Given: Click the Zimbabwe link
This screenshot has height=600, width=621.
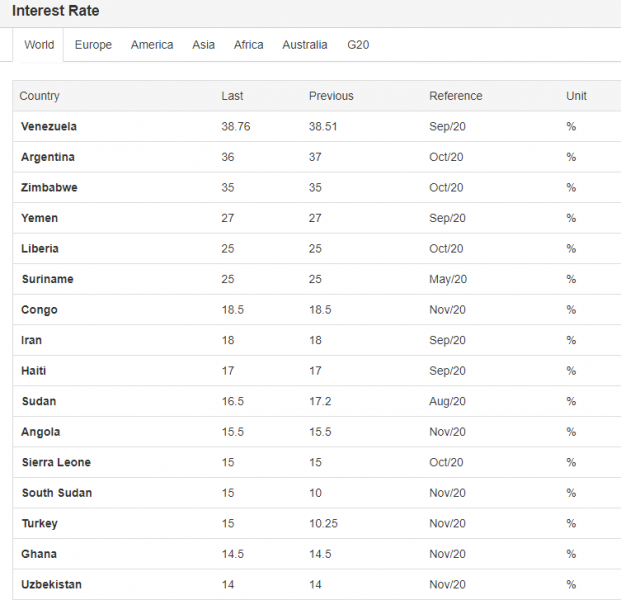Looking at the screenshot, I should click(x=49, y=187).
